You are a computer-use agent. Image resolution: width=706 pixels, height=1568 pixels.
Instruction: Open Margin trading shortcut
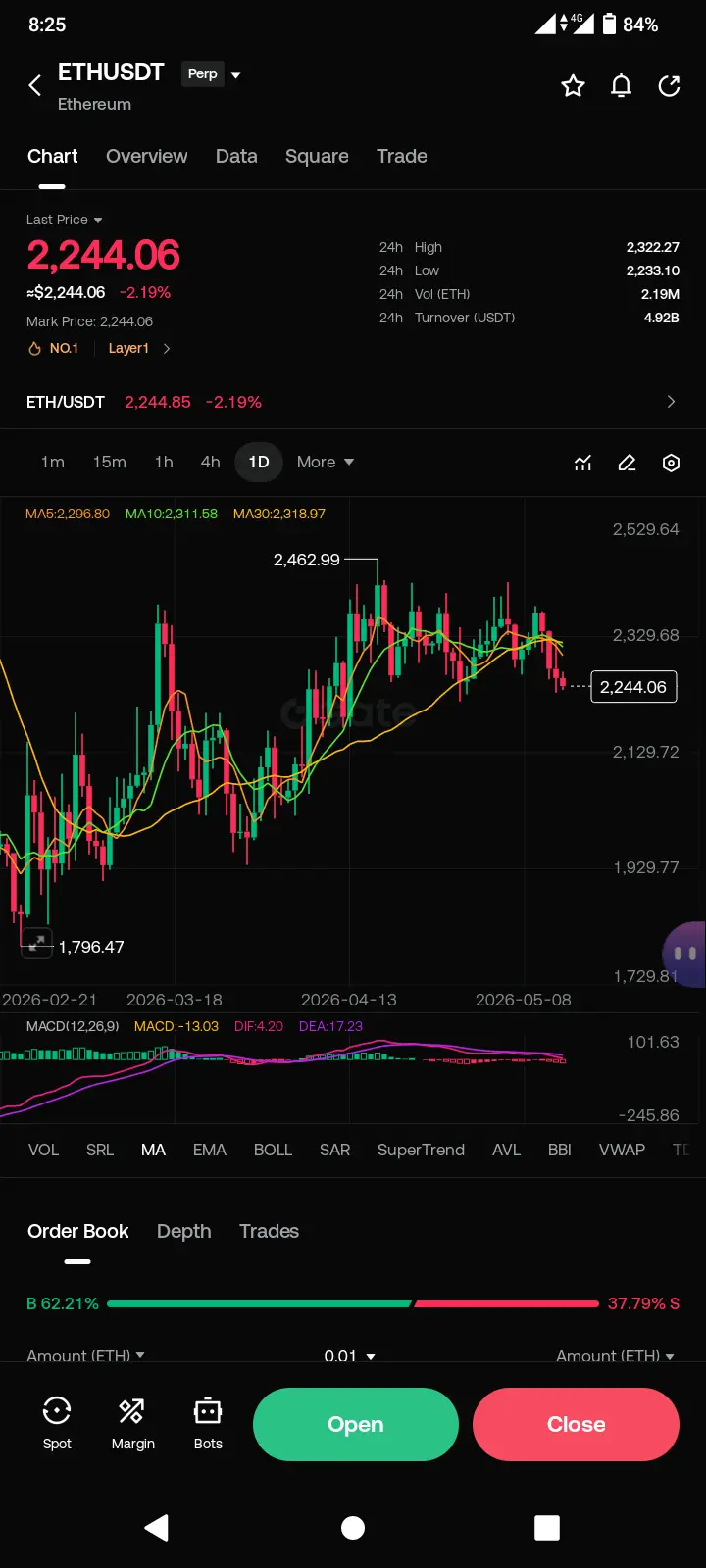(132, 1423)
